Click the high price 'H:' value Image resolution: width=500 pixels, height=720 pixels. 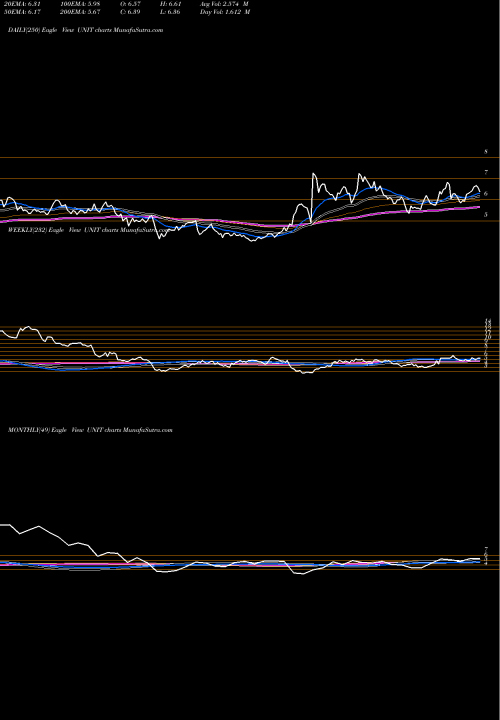pos(172,4)
